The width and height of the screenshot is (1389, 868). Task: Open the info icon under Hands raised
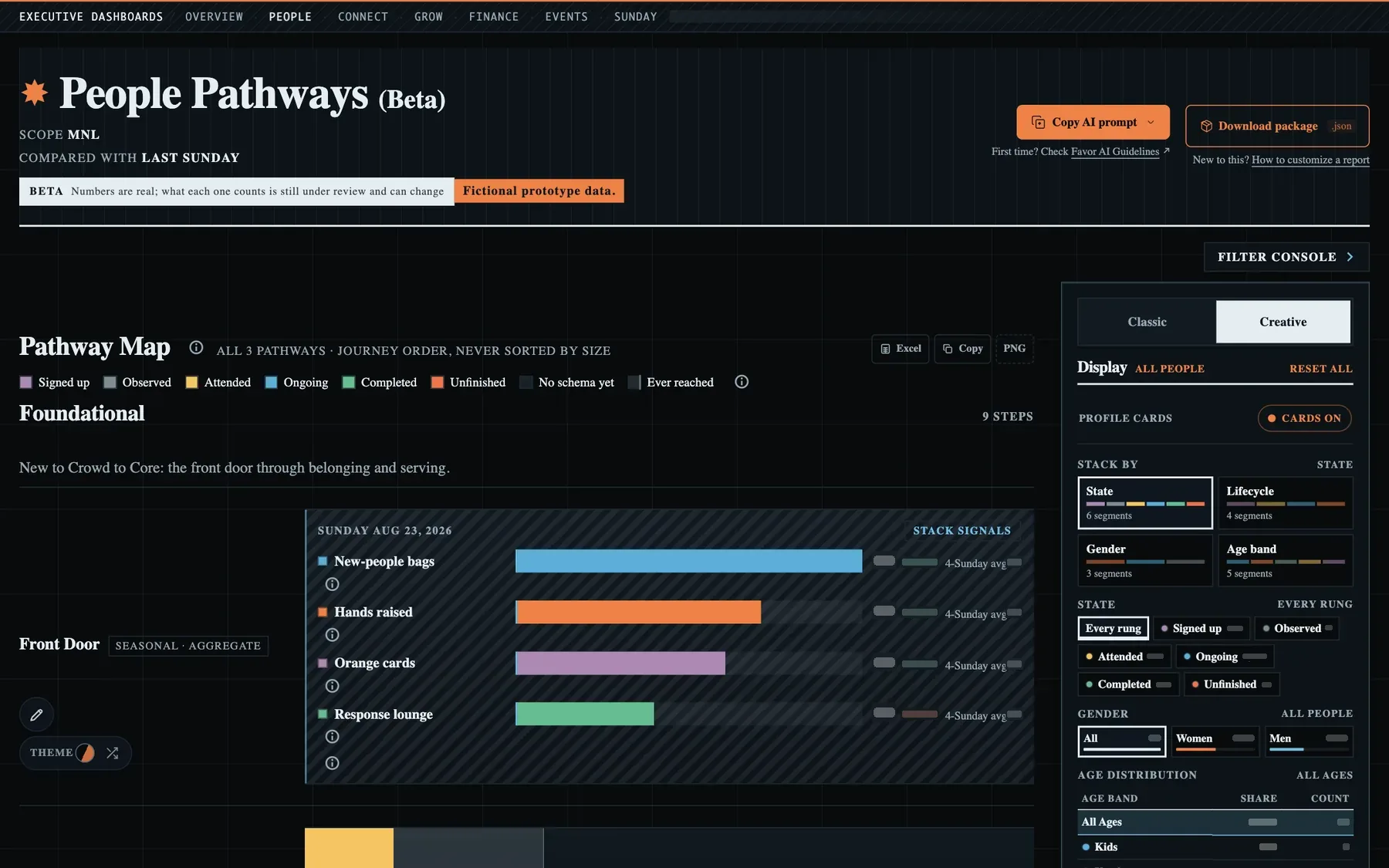point(333,635)
